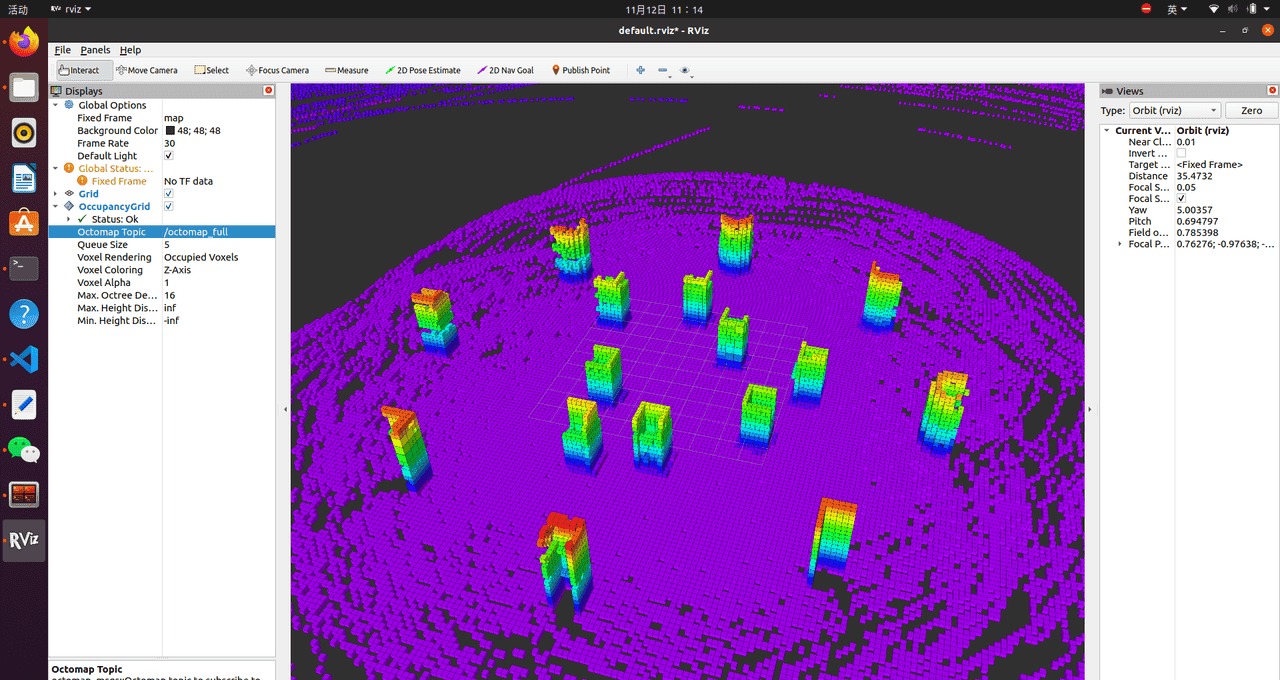This screenshot has height=680, width=1280.
Task: Select the 2D Pose Estimate tool
Action: click(x=423, y=70)
